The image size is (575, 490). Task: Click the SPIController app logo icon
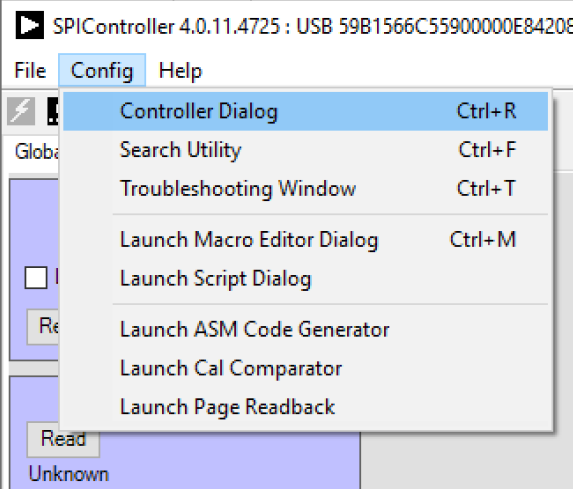(30, 25)
